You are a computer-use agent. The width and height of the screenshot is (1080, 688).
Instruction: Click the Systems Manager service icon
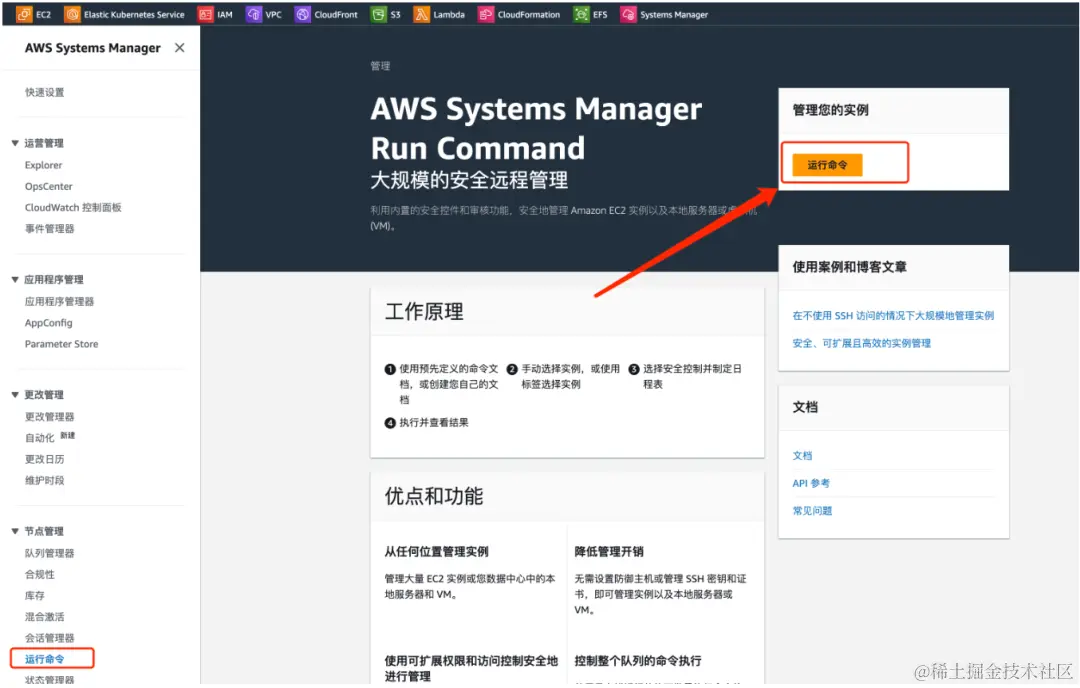click(x=628, y=14)
